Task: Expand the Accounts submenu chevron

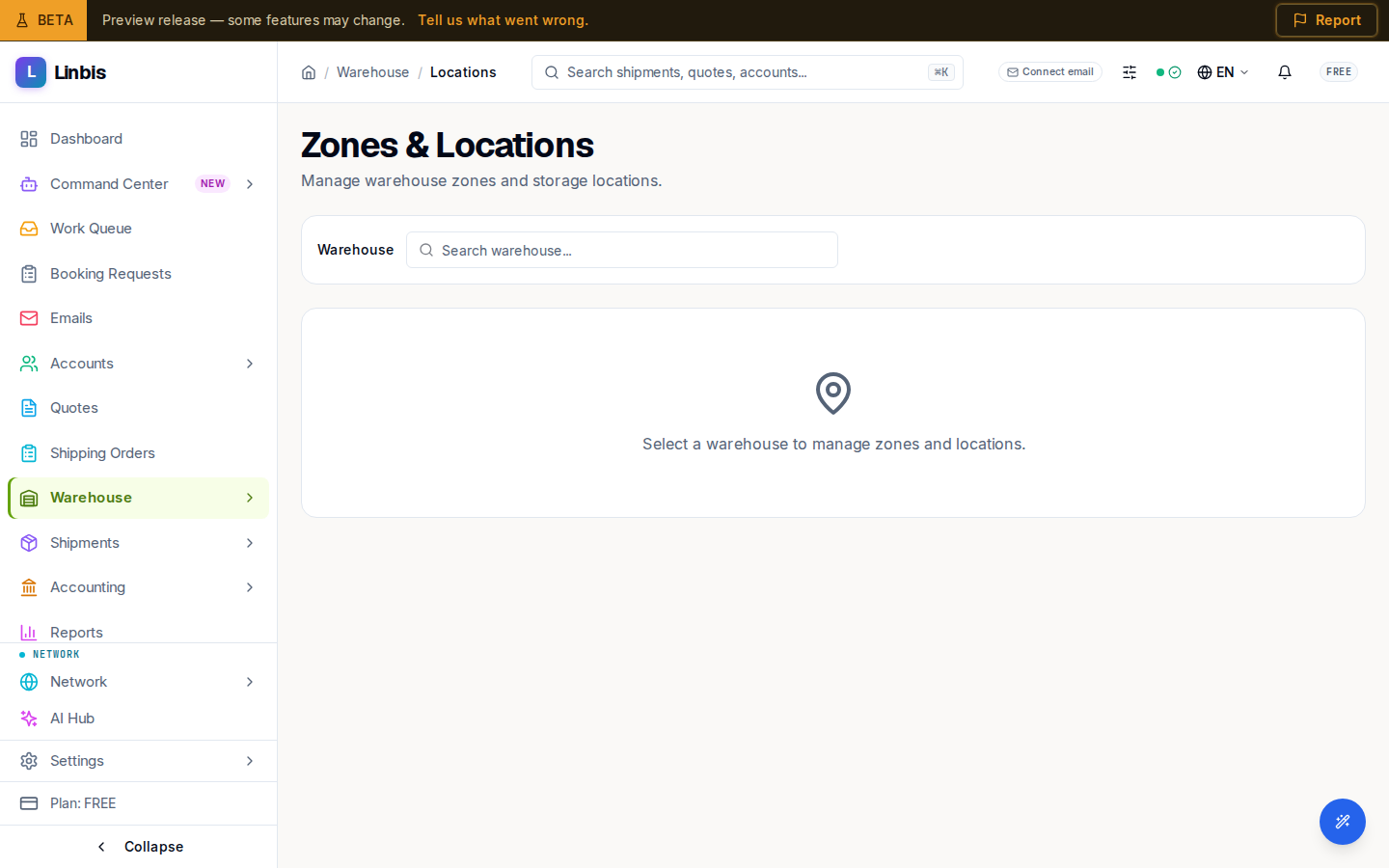Action: point(250,364)
